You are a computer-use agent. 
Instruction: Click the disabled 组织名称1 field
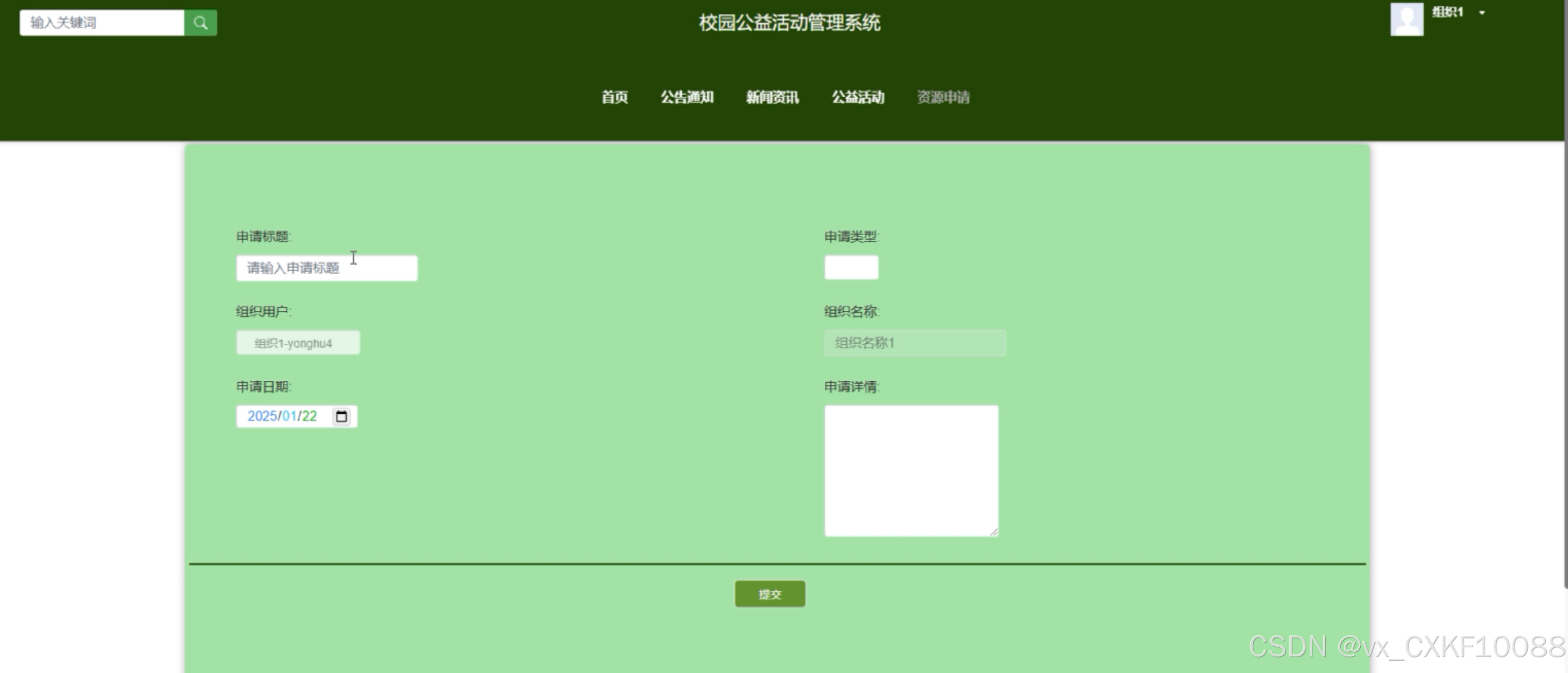pos(914,343)
